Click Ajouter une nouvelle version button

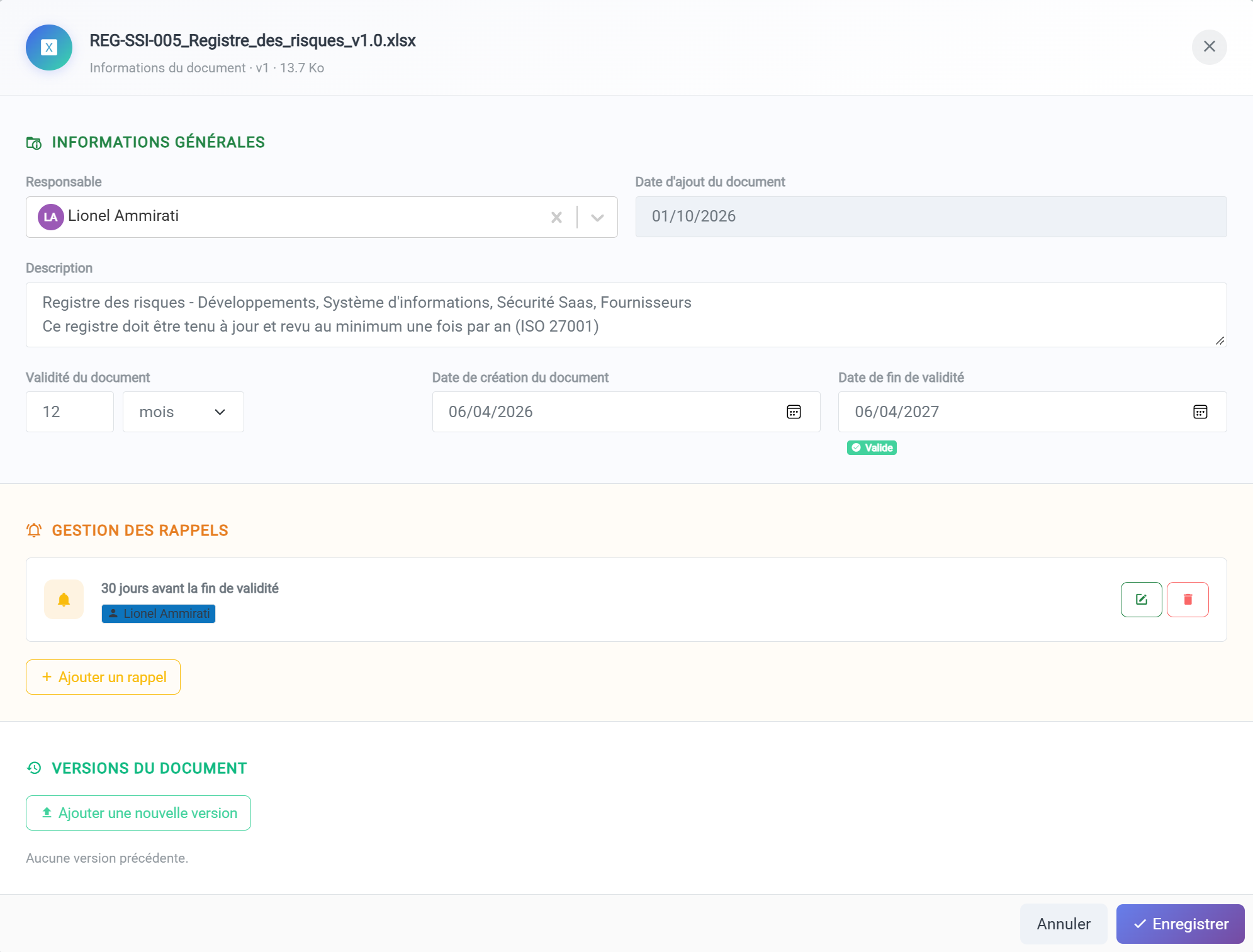pos(138,813)
